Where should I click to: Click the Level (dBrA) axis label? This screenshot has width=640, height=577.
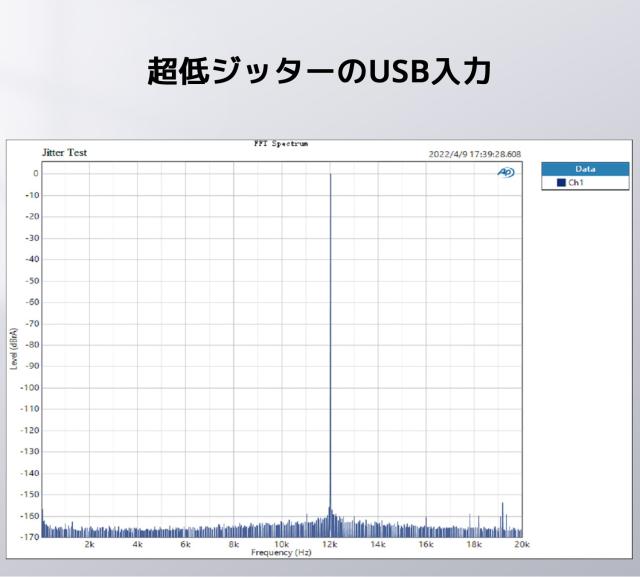(14, 349)
